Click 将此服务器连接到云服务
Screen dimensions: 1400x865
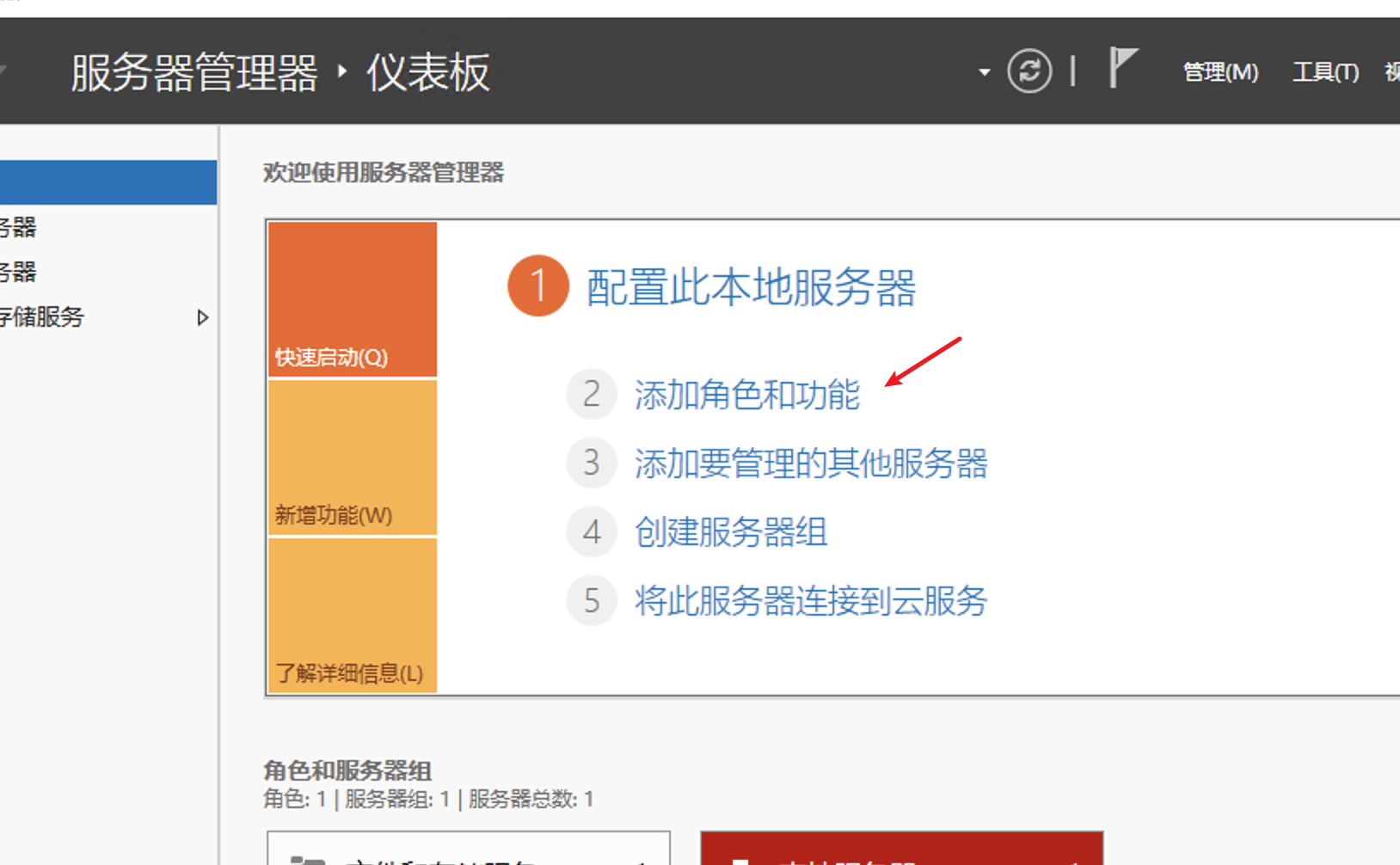pyautogui.click(x=810, y=600)
